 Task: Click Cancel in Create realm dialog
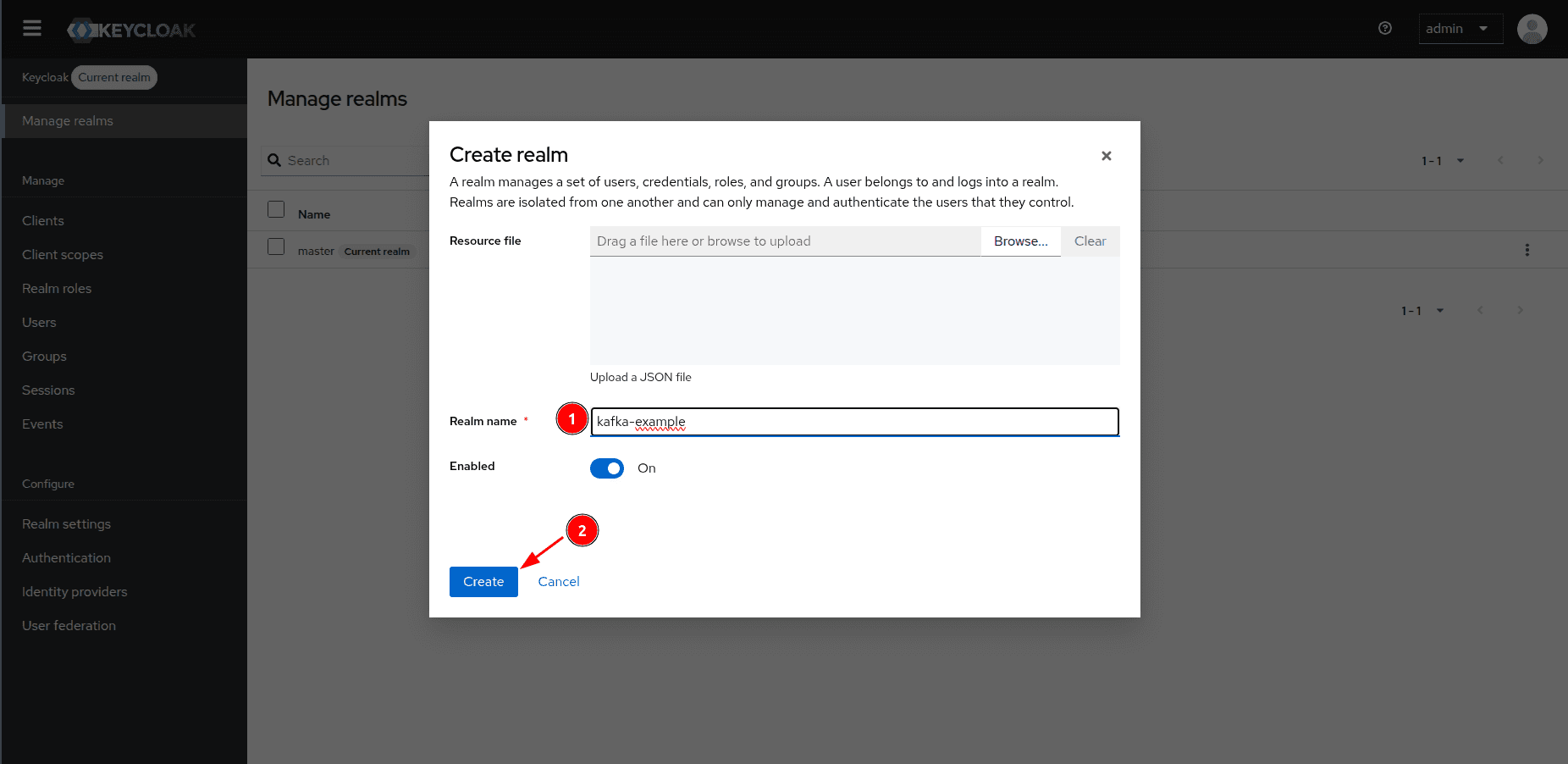(559, 582)
